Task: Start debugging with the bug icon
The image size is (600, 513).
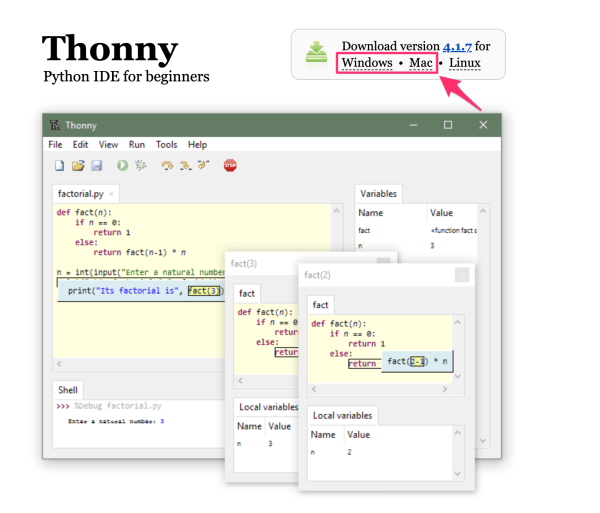Action: [141, 165]
